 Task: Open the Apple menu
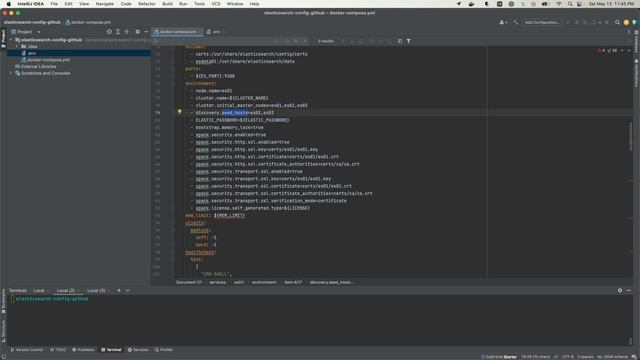(9, 4)
